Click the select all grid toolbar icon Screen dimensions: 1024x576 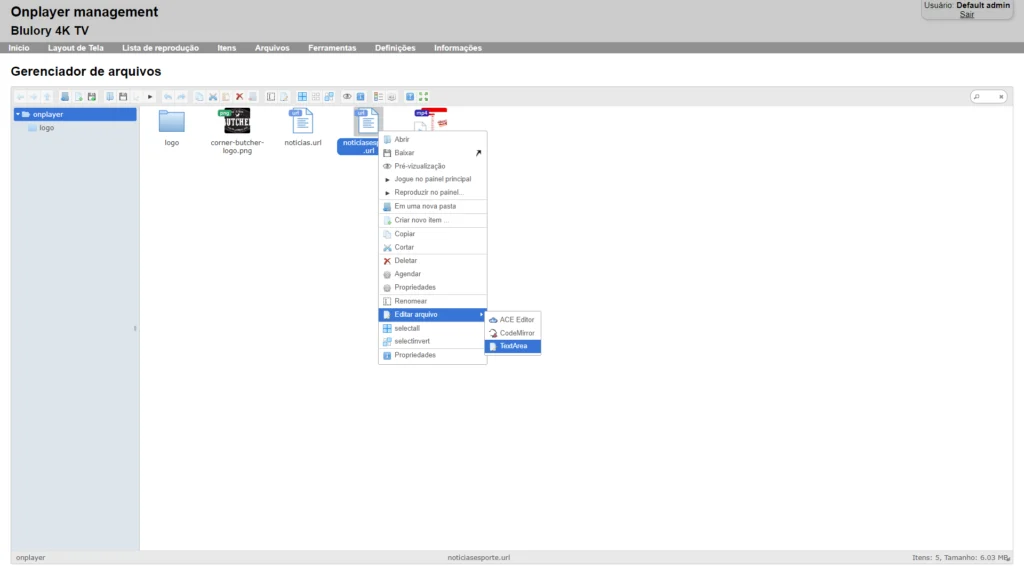tap(302, 97)
